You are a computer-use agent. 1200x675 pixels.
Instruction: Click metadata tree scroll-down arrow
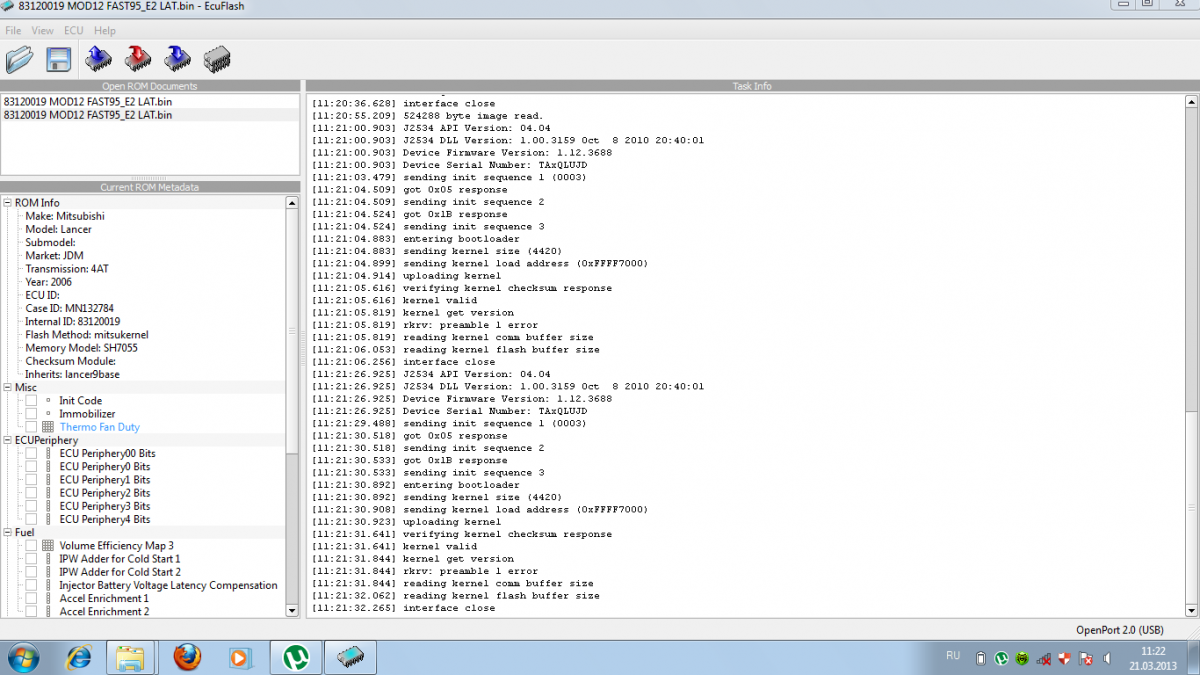(292, 610)
